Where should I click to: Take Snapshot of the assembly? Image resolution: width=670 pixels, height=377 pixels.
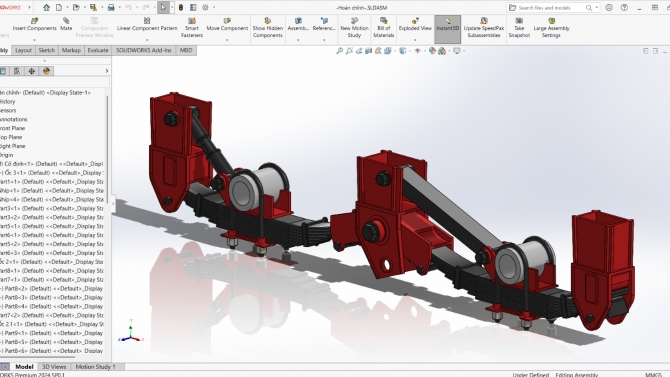click(519, 28)
